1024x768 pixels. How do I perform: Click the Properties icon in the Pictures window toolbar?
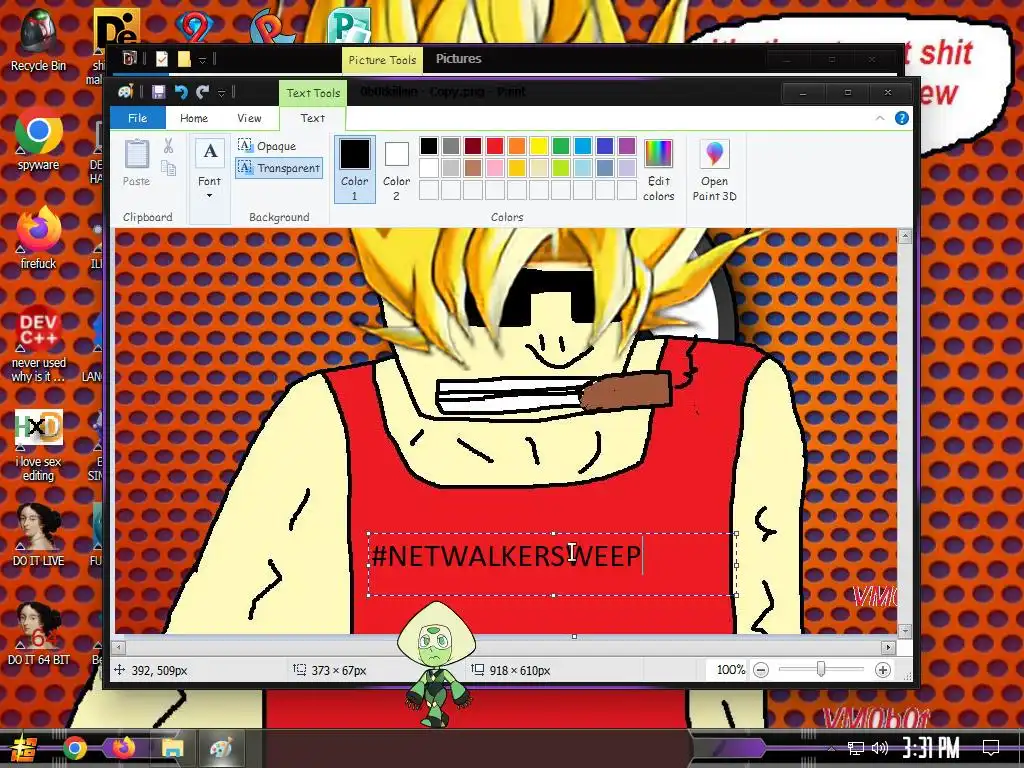pyautogui.click(x=162, y=59)
